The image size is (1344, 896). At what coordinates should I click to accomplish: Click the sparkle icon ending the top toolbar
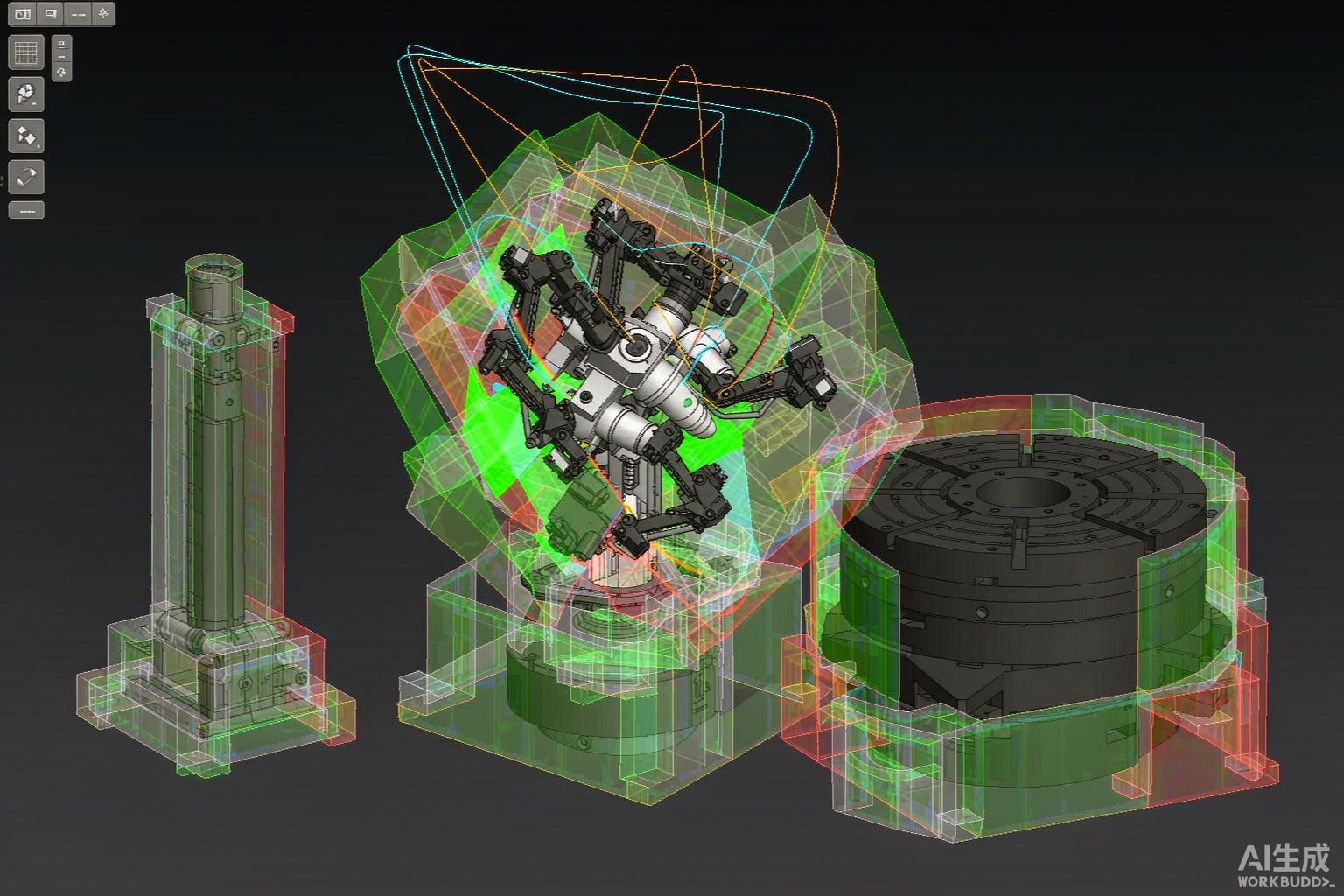pos(103,14)
